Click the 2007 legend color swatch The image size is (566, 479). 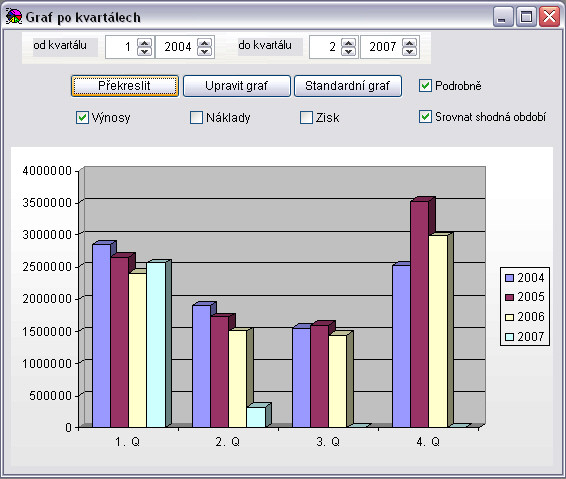(509, 337)
